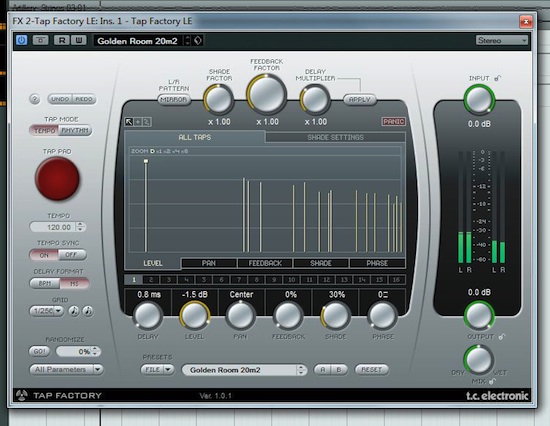The width and height of the screenshot is (550, 426).
Task: Select the PAN view tab
Action: click(209, 263)
